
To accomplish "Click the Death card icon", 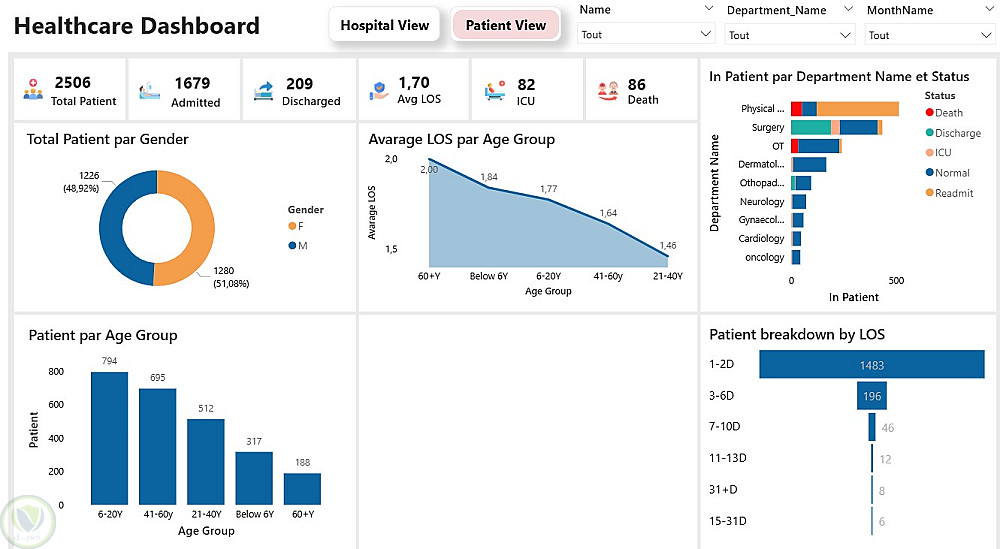I will [x=608, y=91].
